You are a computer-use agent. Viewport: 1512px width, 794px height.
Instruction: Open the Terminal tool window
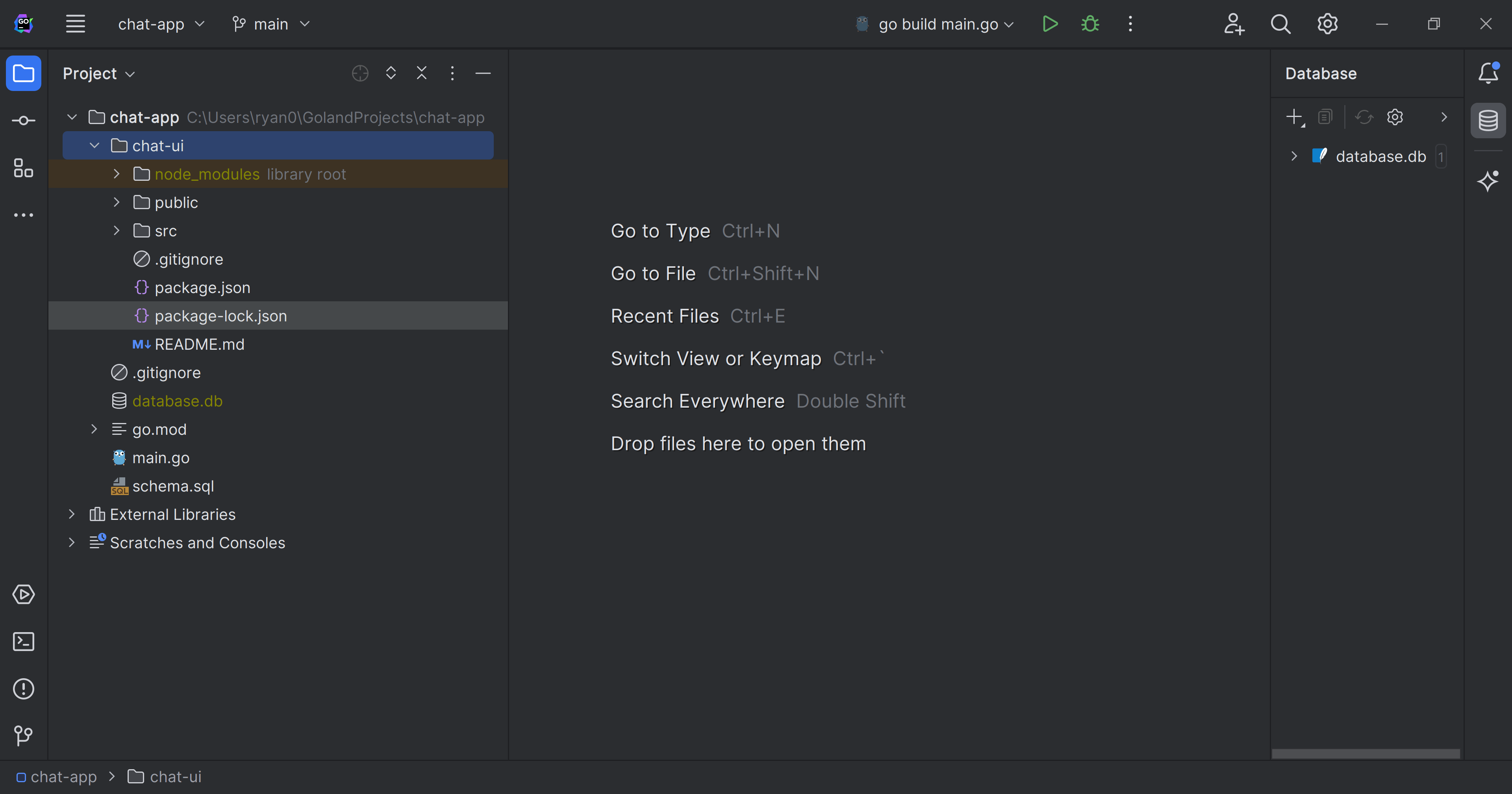tap(24, 641)
